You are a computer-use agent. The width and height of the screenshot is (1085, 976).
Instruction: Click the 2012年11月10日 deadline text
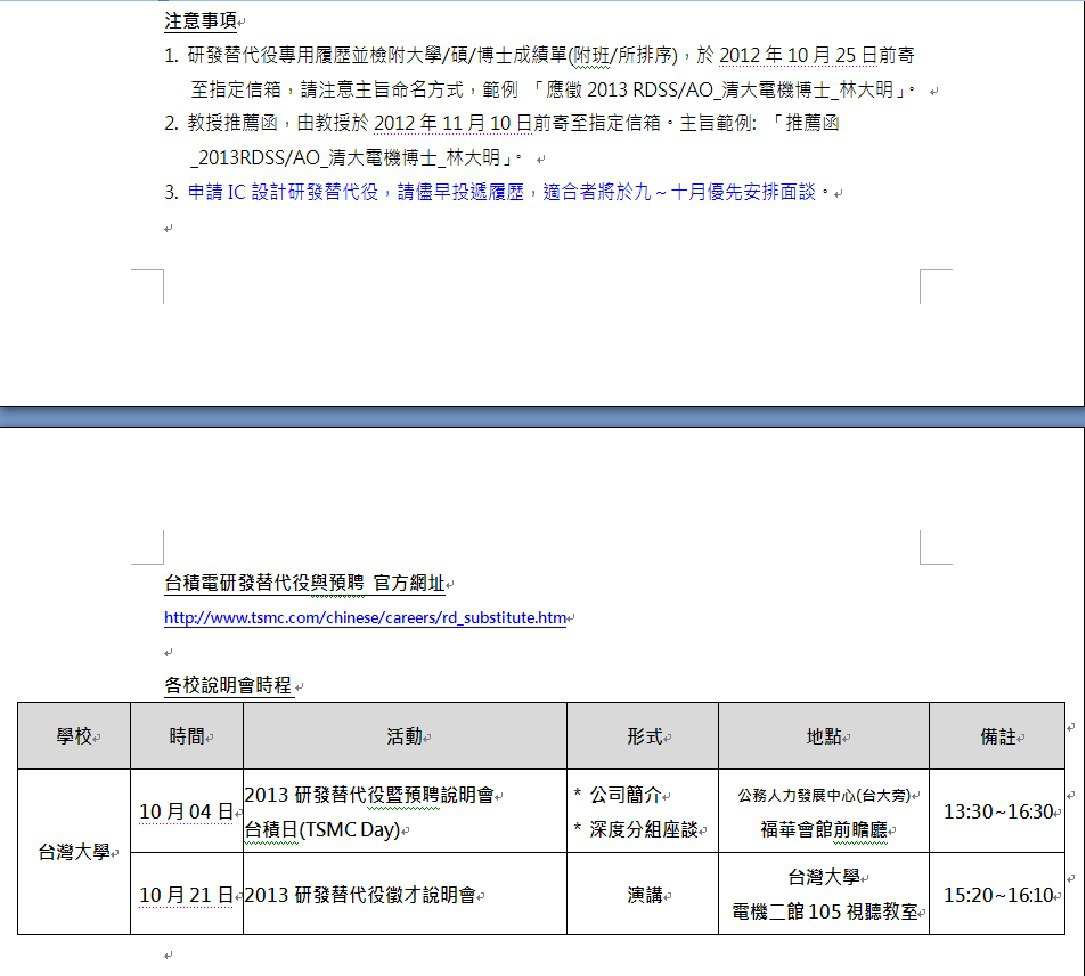[x=453, y=123]
